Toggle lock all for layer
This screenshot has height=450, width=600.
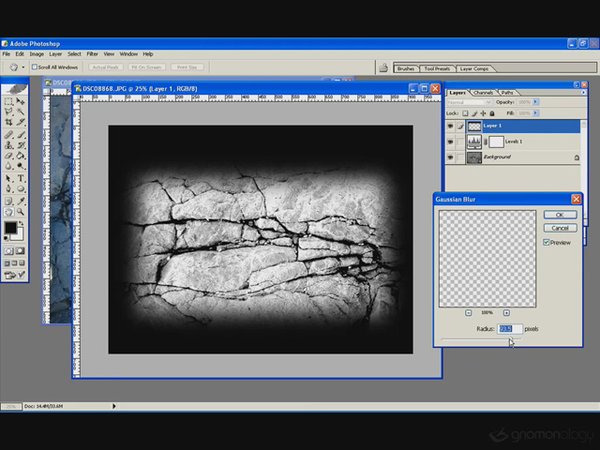click(x=492, y=113)
